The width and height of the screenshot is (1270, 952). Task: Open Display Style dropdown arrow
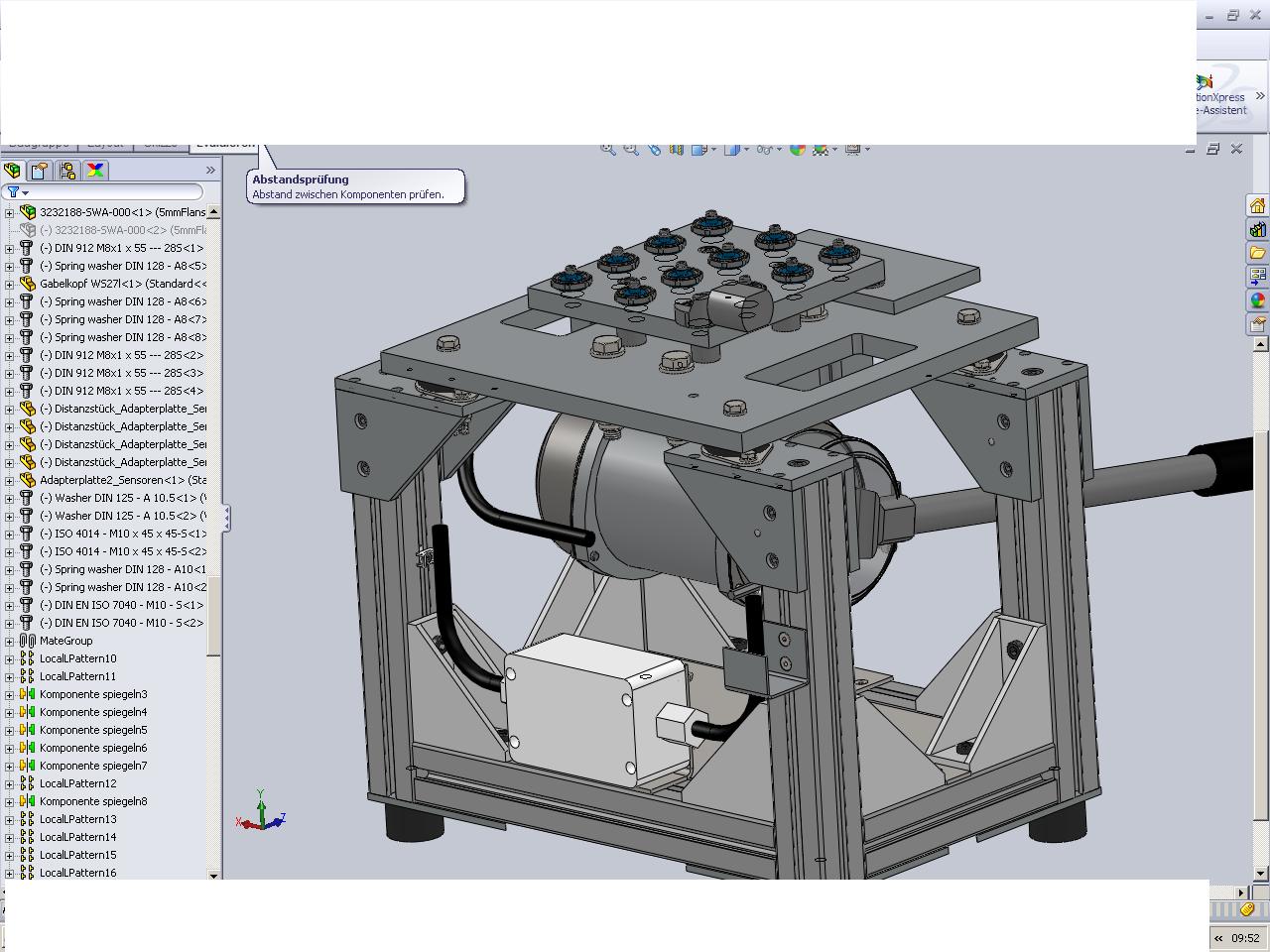pos(745,150)
